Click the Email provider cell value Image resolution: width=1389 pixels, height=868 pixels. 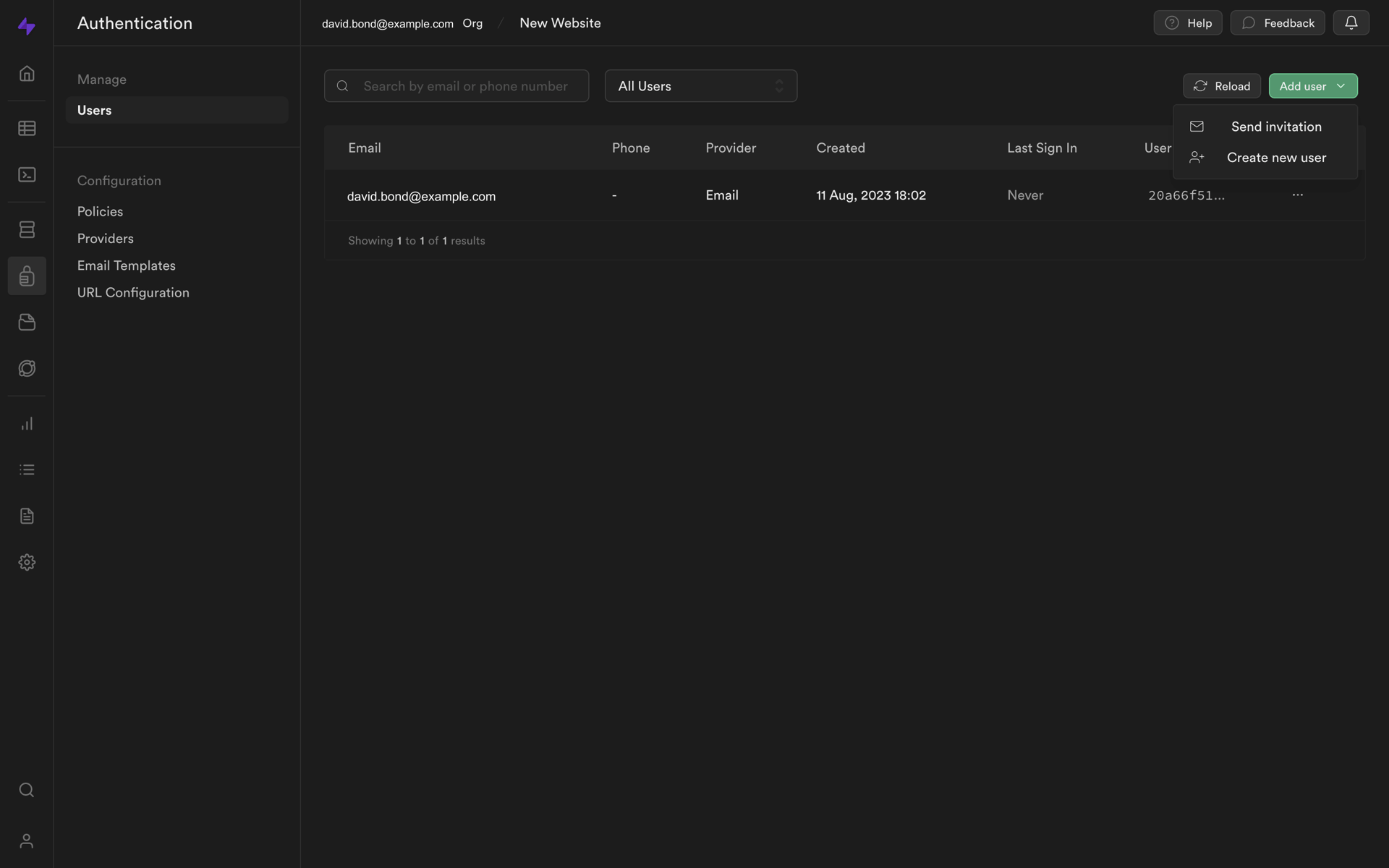coord(722,195)
